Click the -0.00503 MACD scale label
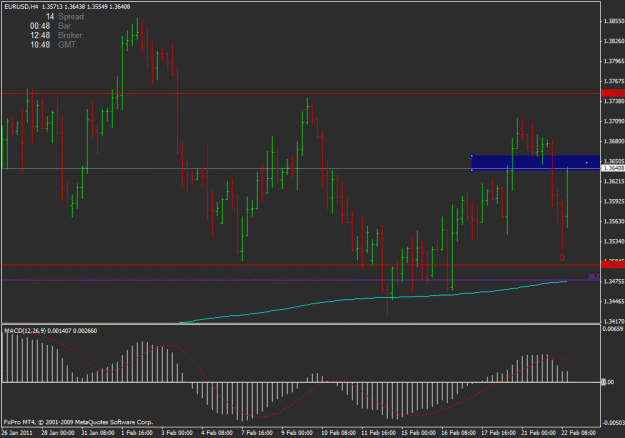 [x=613, y=422]
